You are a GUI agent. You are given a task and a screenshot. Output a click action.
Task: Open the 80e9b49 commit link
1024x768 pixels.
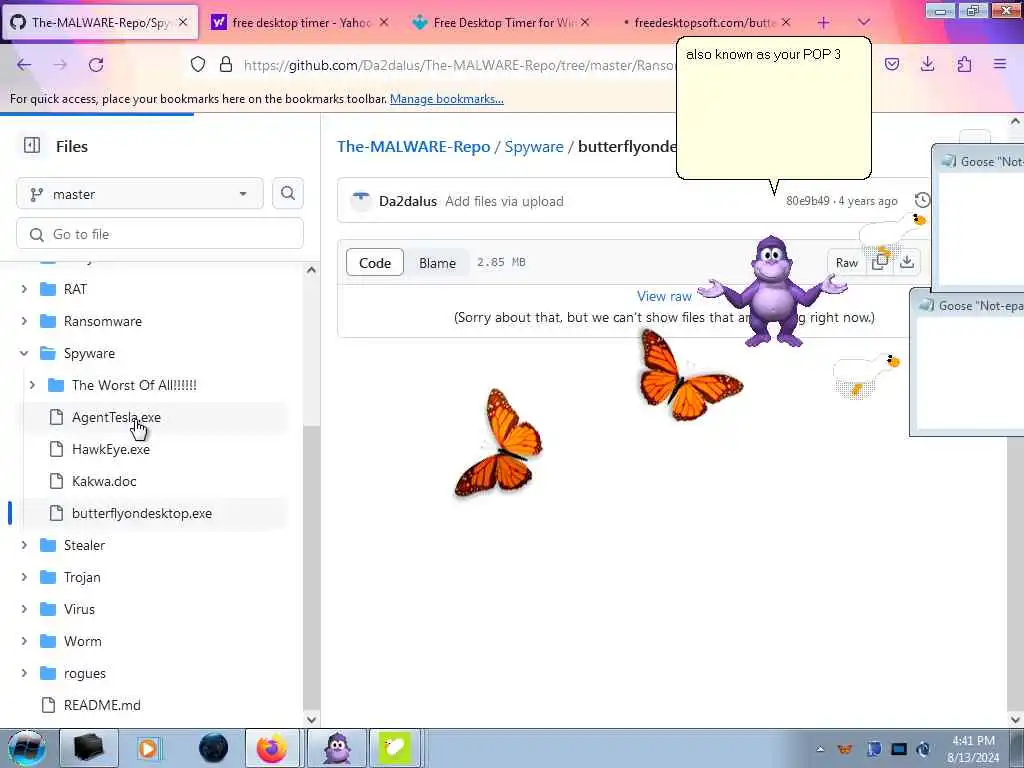pyautogui.click(x=807, y=201)
